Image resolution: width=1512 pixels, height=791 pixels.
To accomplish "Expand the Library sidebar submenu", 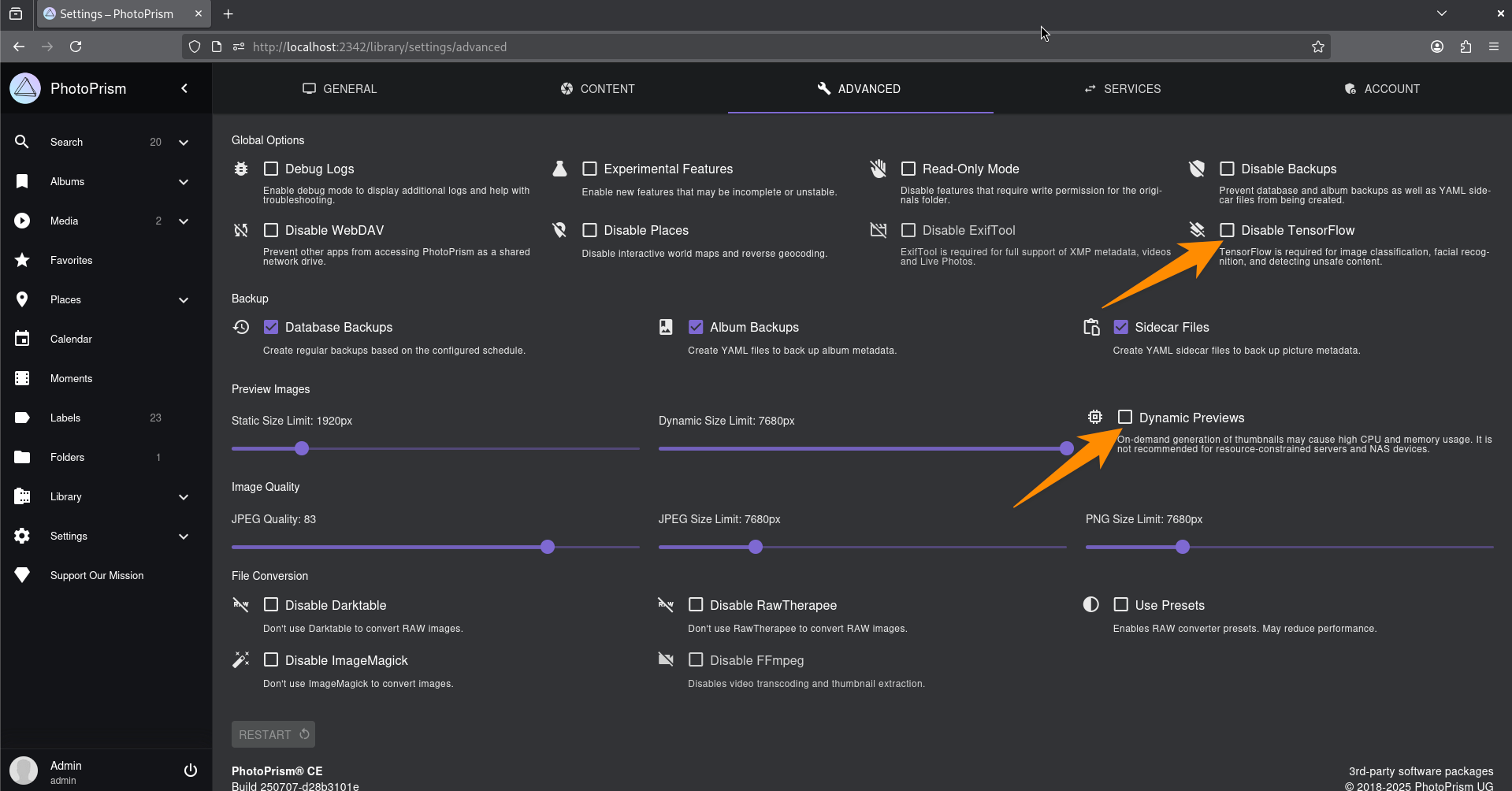I will (184, 497).
